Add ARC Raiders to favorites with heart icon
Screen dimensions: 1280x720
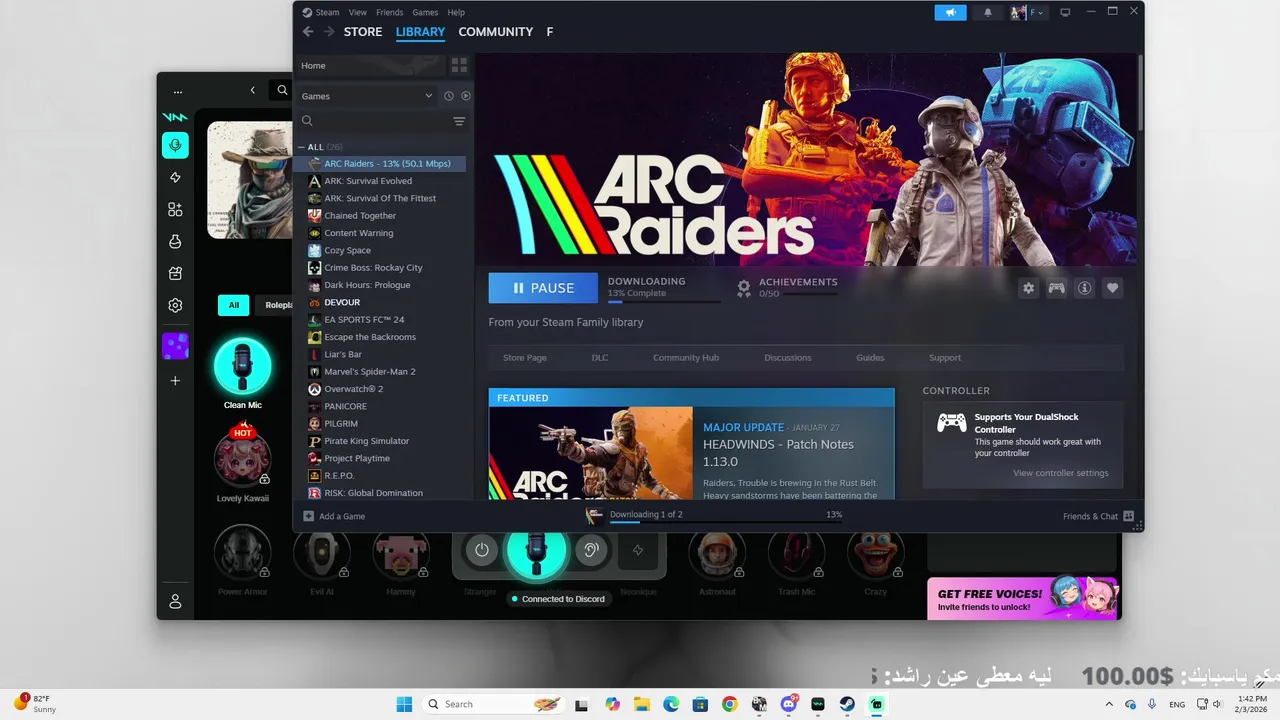click(x=1112, y=288)
